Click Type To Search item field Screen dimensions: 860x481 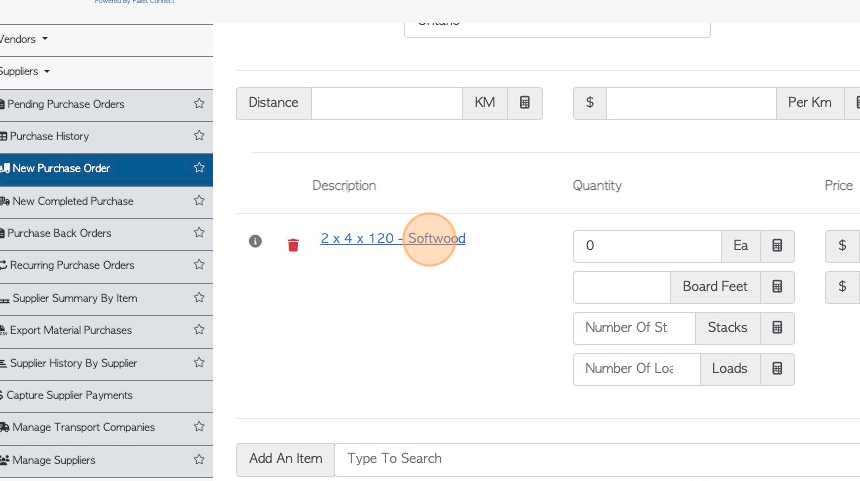pos(597,459)
